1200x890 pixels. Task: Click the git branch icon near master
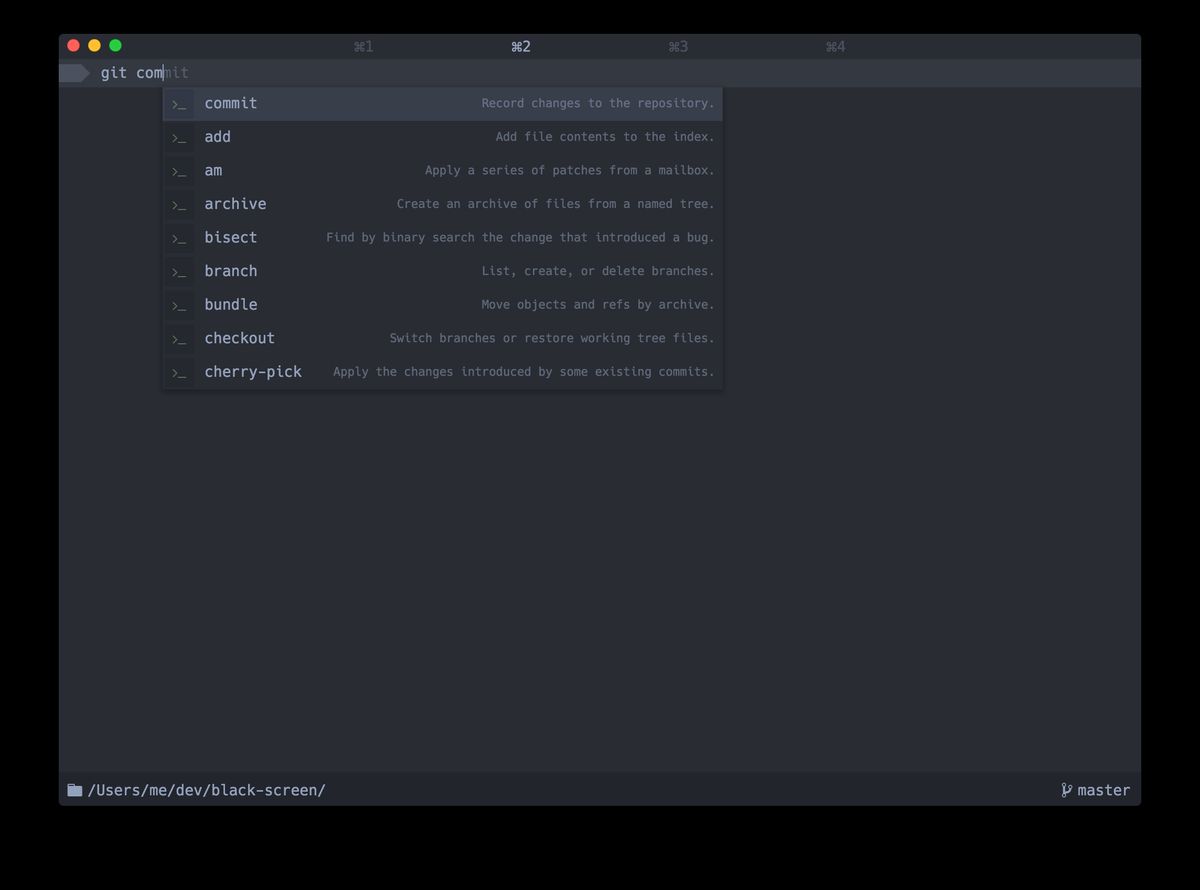tap(1066, 789)
